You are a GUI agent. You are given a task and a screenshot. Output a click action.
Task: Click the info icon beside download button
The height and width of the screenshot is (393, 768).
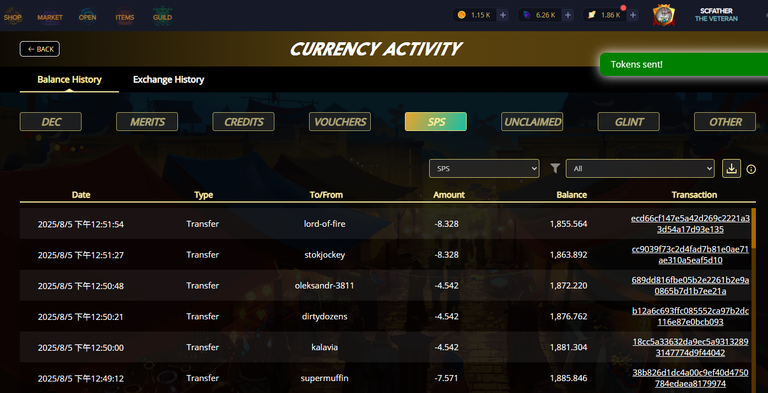(751, 169)
